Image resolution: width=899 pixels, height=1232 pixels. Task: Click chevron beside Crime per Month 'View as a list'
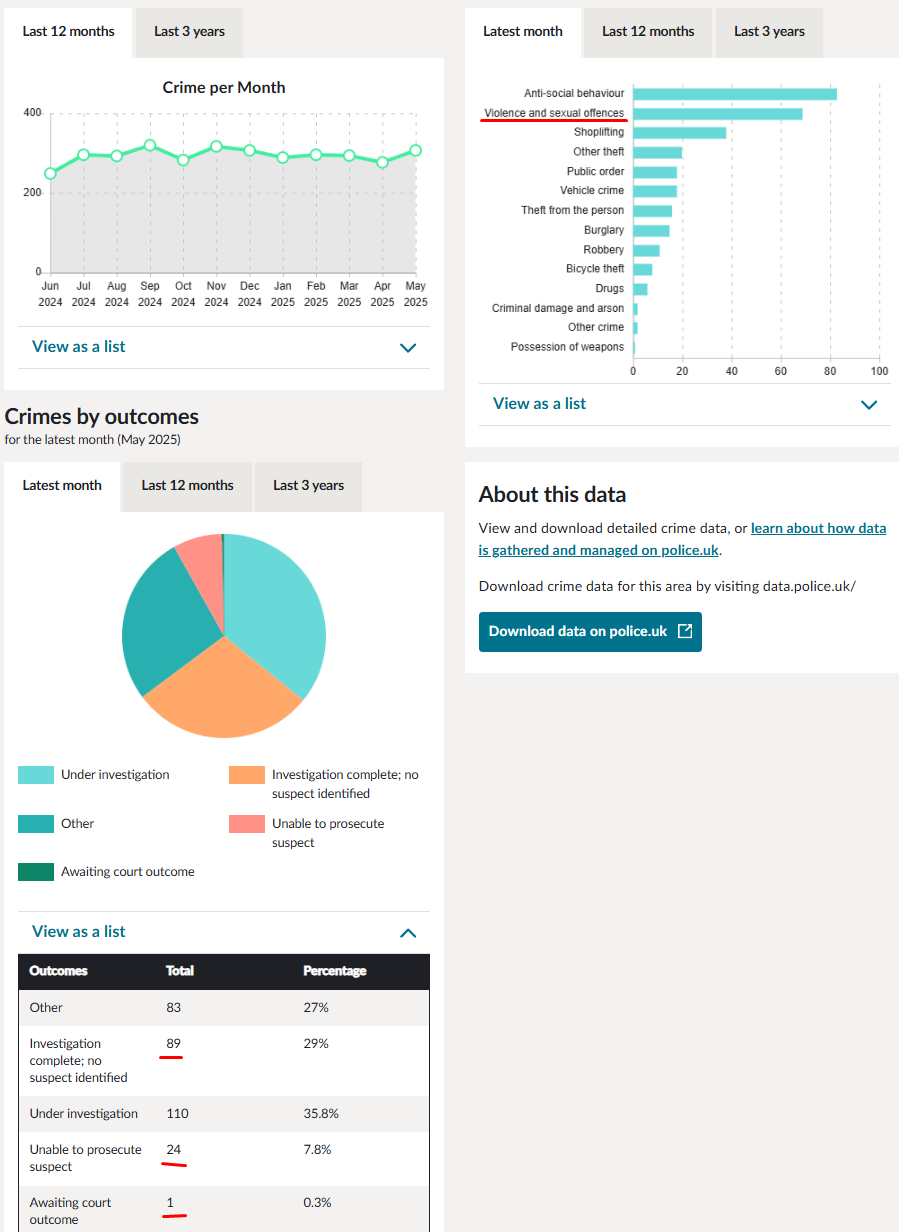pos(408,348)
